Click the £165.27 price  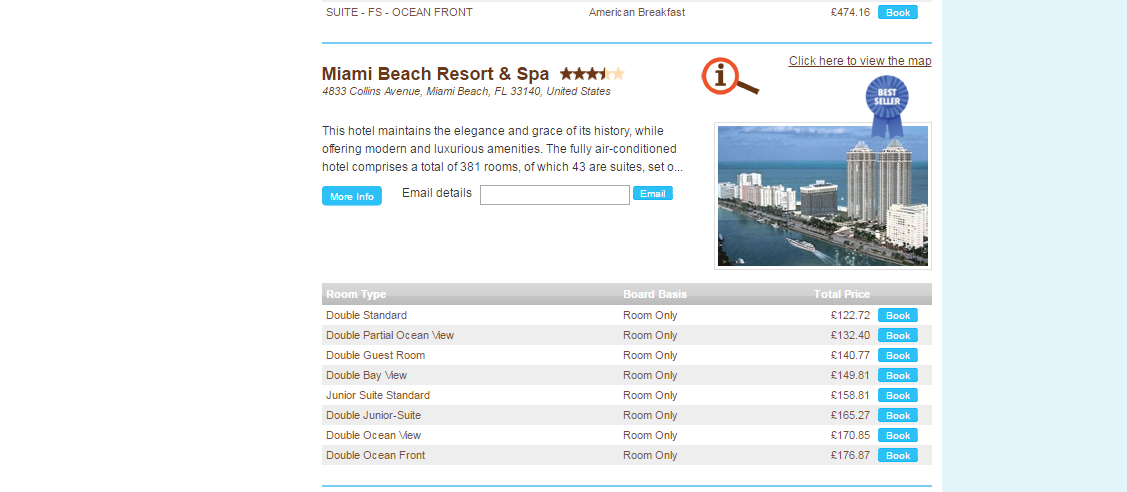pyautogui.click(x=850, y=415)
